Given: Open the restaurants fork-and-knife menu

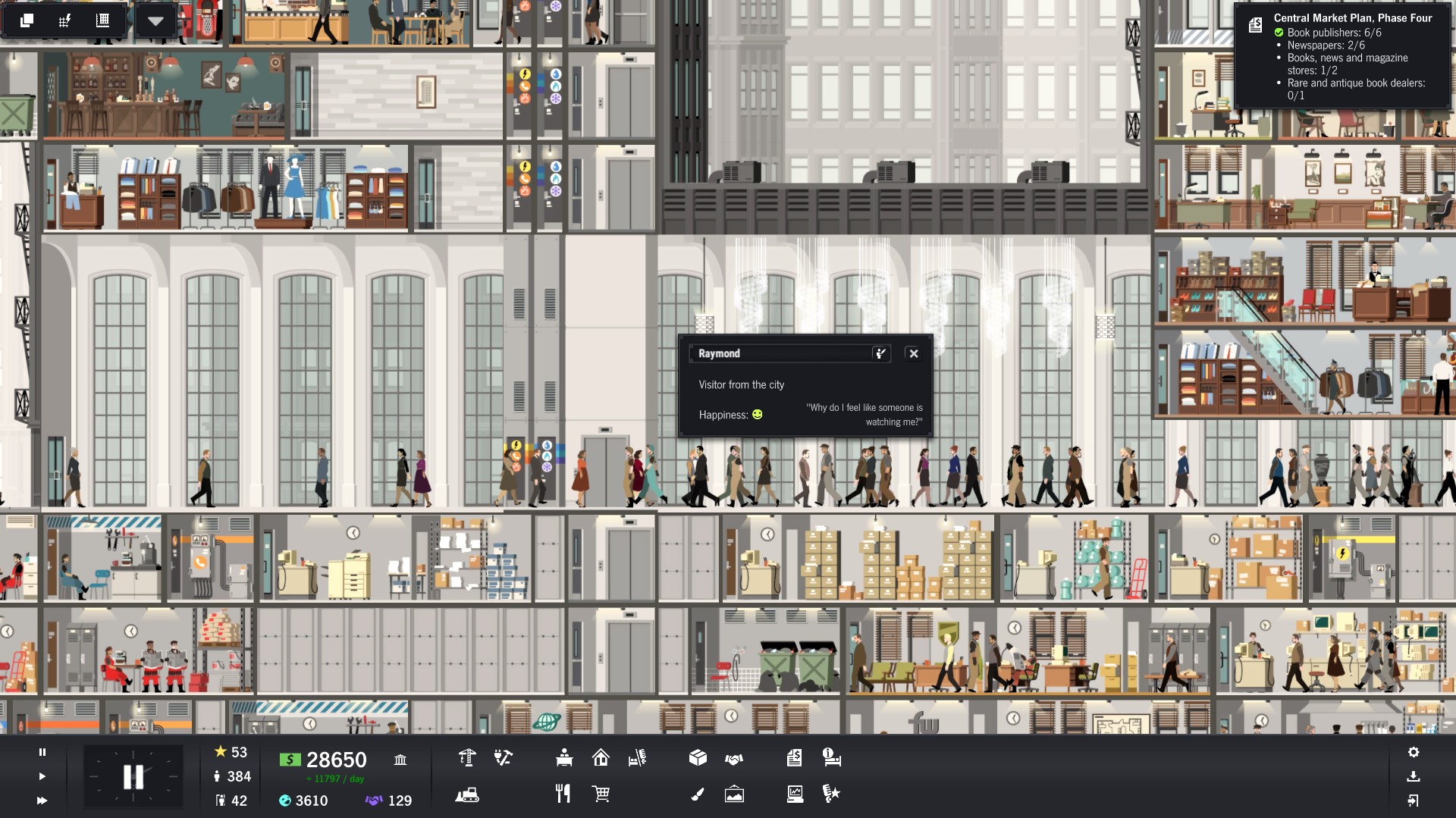Looking at the screenshot, I should coord(563,794).
